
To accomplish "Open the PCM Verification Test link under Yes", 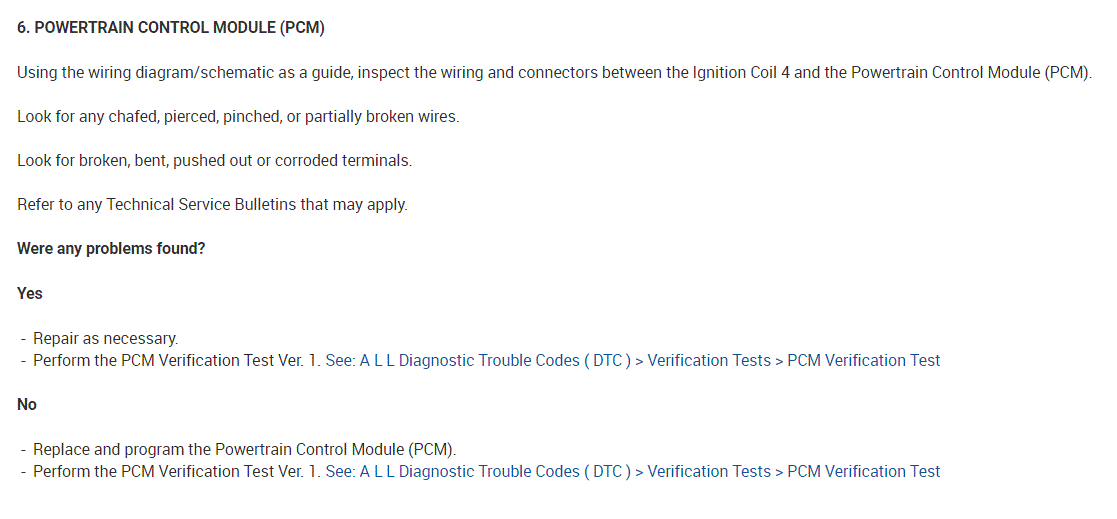I will pyautogui.click(x=863, y=360).
